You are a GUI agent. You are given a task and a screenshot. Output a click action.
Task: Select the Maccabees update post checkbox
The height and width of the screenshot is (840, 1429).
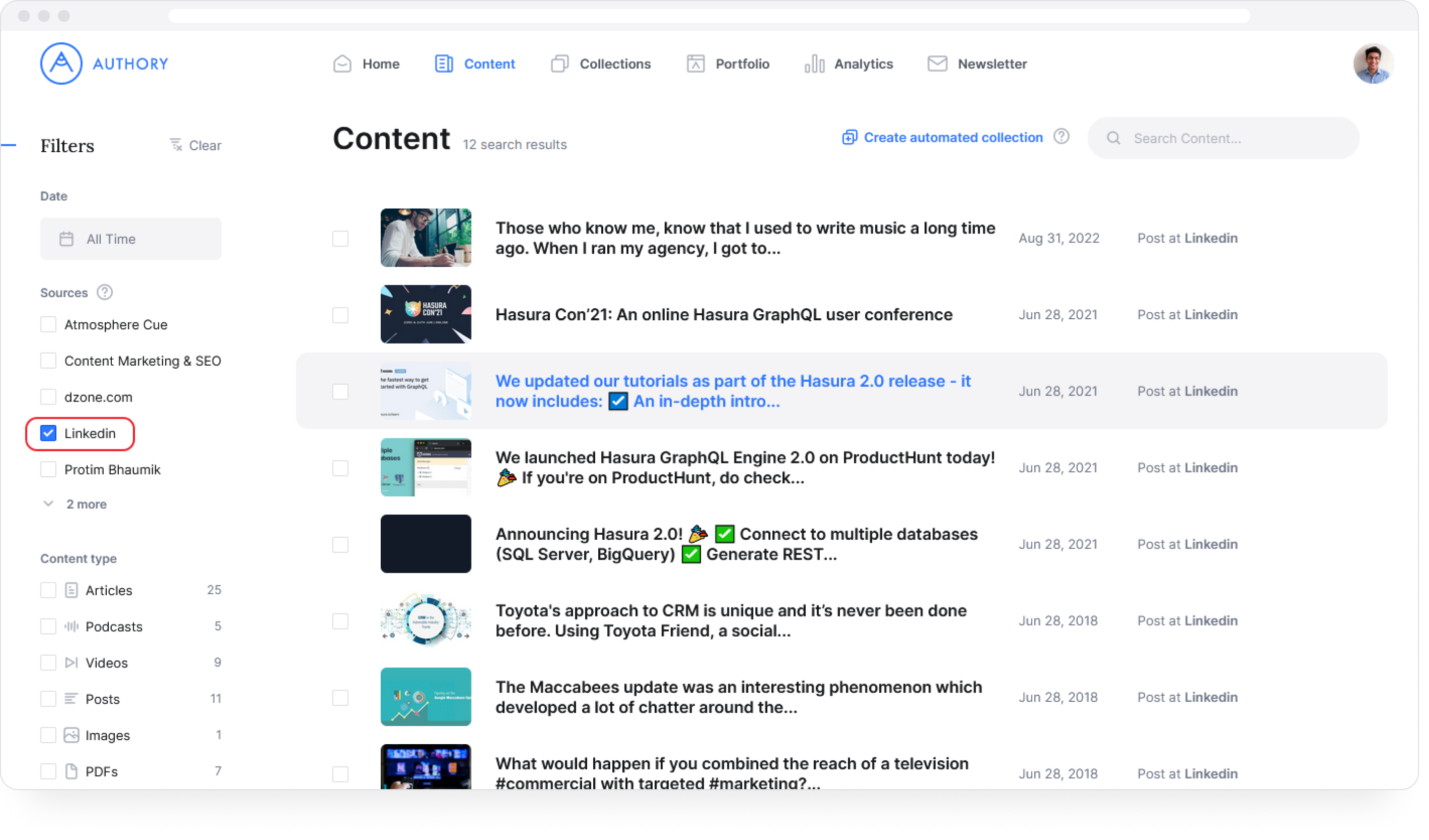(340, 698)
